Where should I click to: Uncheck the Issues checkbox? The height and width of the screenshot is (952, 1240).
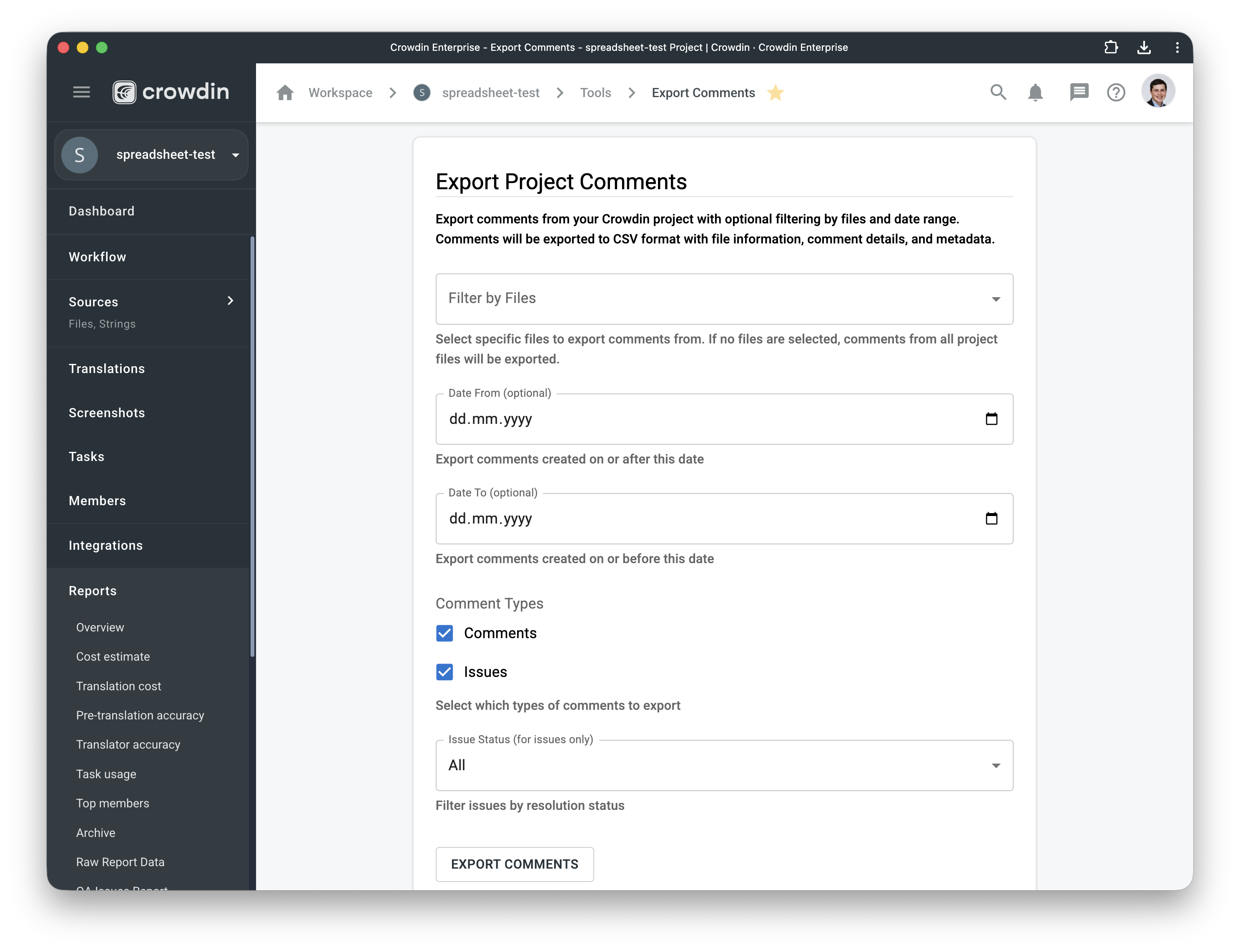tap(444, 672)
